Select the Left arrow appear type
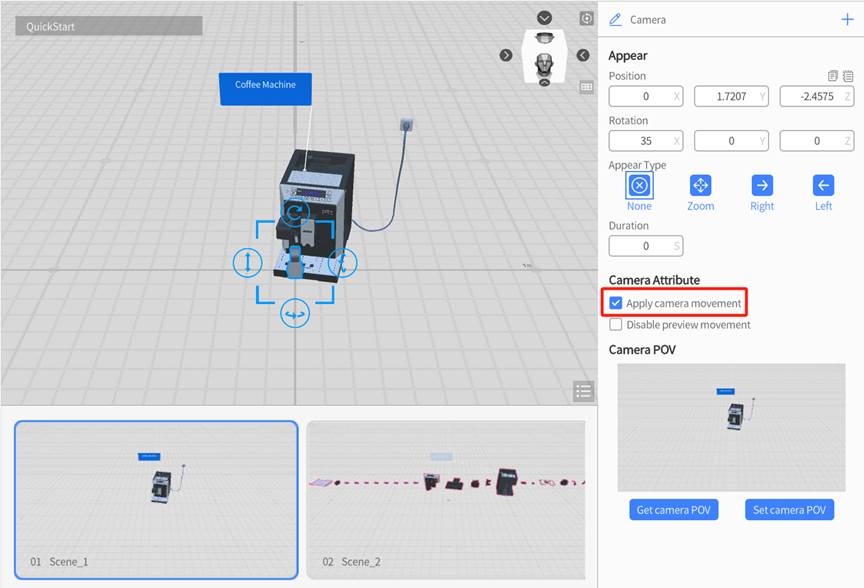The image size is (864, 588). [823, 185]
